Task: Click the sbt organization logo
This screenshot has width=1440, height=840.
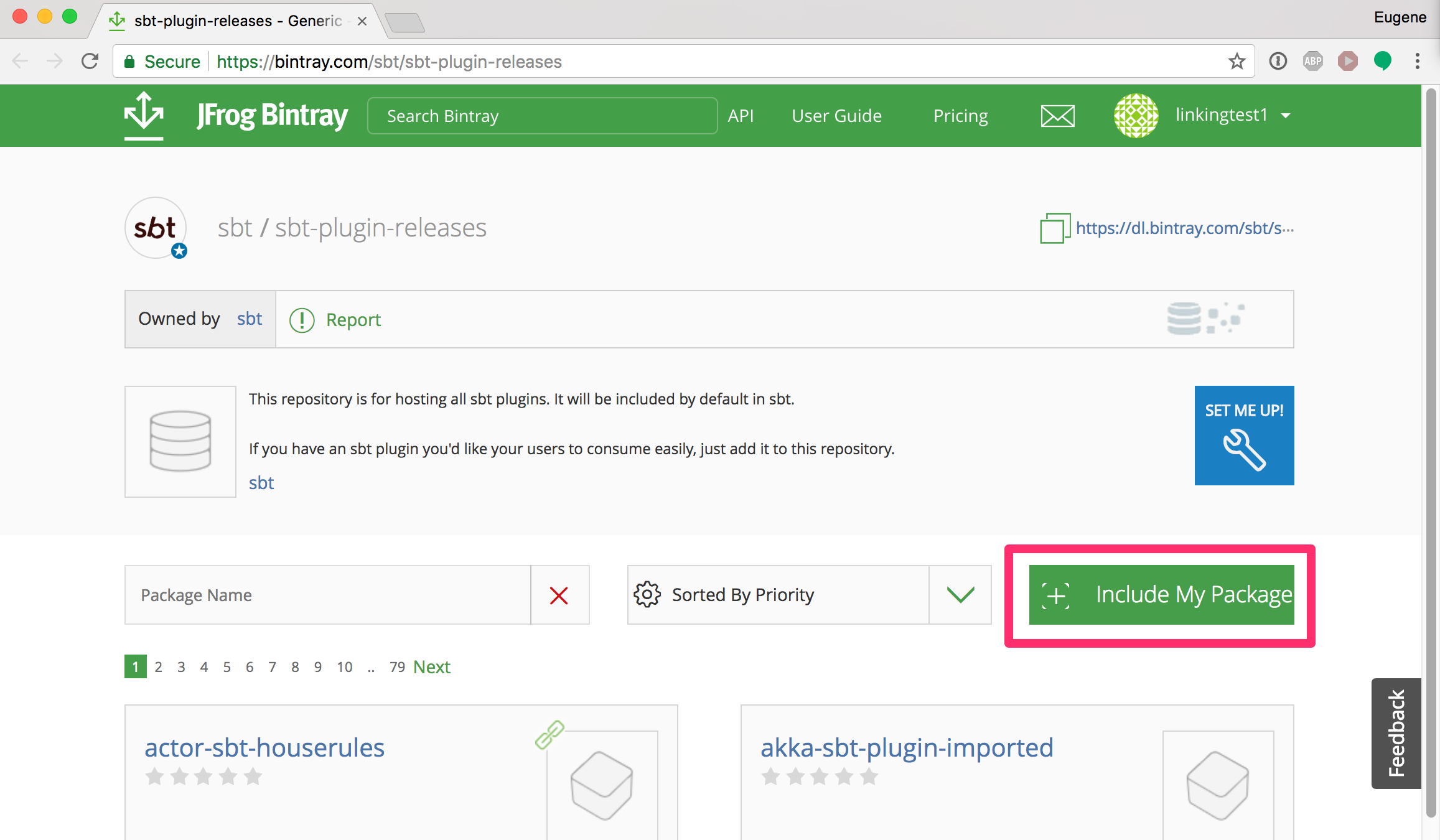Action: point(156,228)
